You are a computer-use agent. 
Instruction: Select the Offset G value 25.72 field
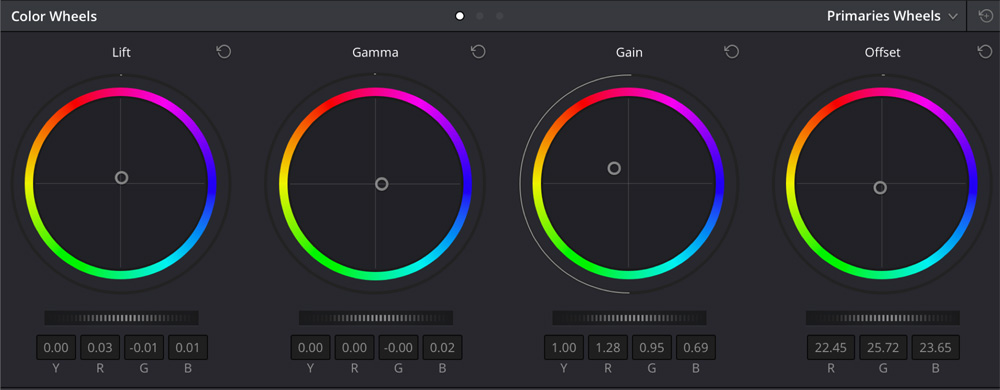point(883,348)
